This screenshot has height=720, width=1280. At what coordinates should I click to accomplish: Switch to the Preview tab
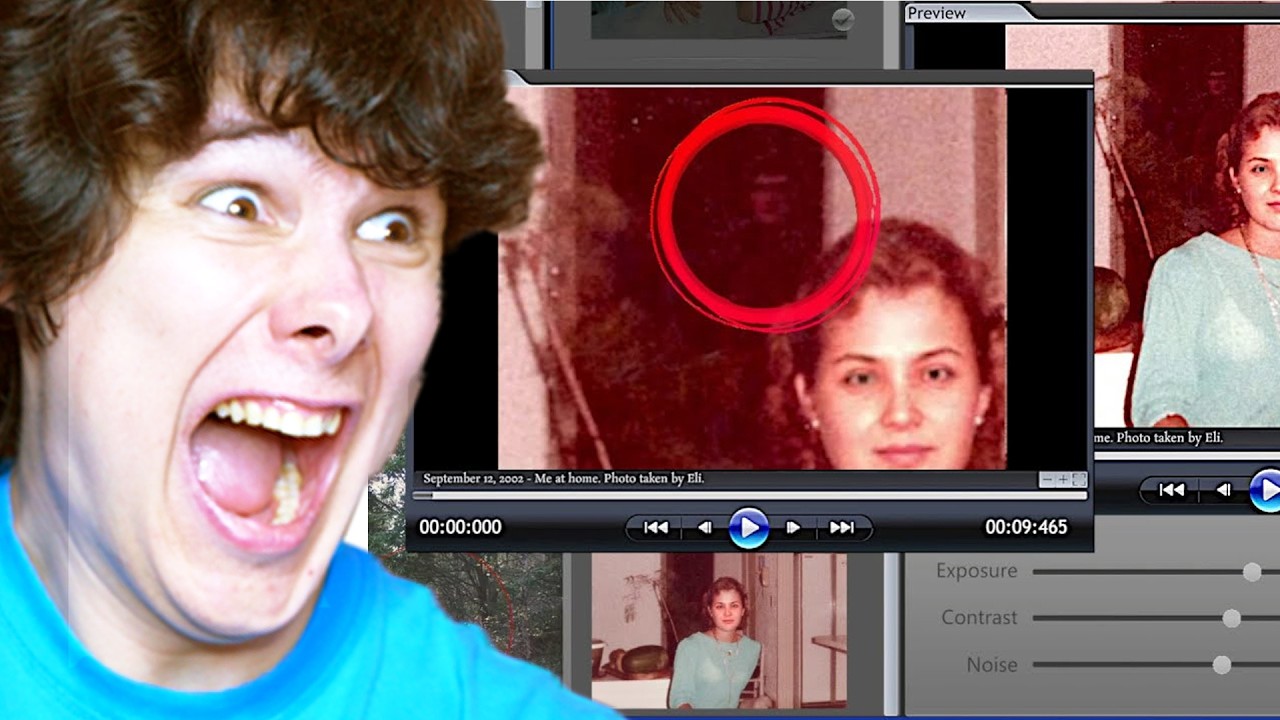(936, 13)
